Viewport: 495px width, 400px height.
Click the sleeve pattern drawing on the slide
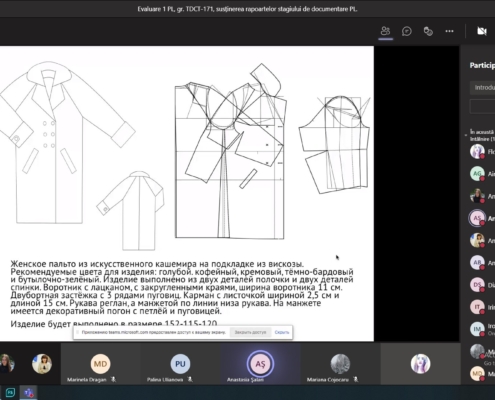point(334,144)
